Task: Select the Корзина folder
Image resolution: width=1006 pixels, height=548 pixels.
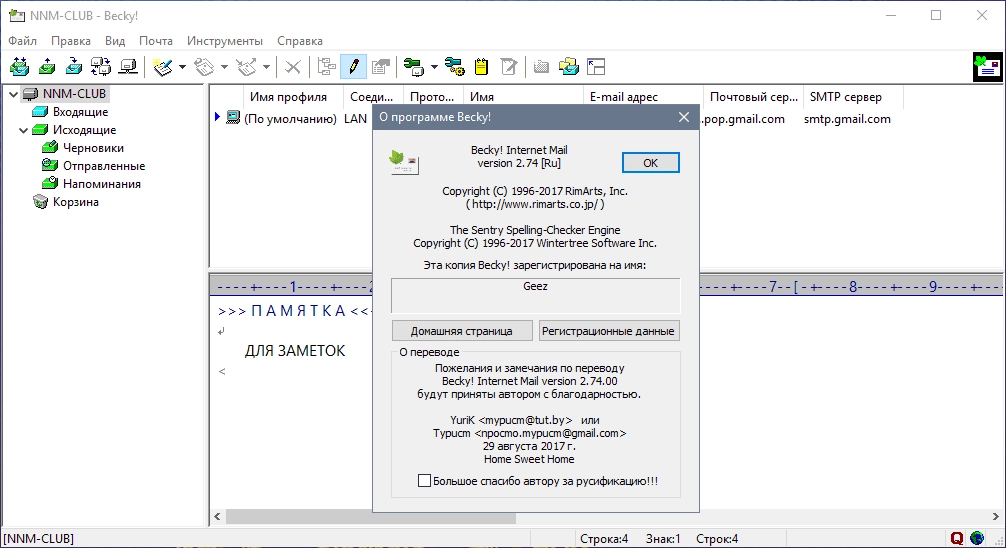Action: pyautogui.click(x=76, y=201)
